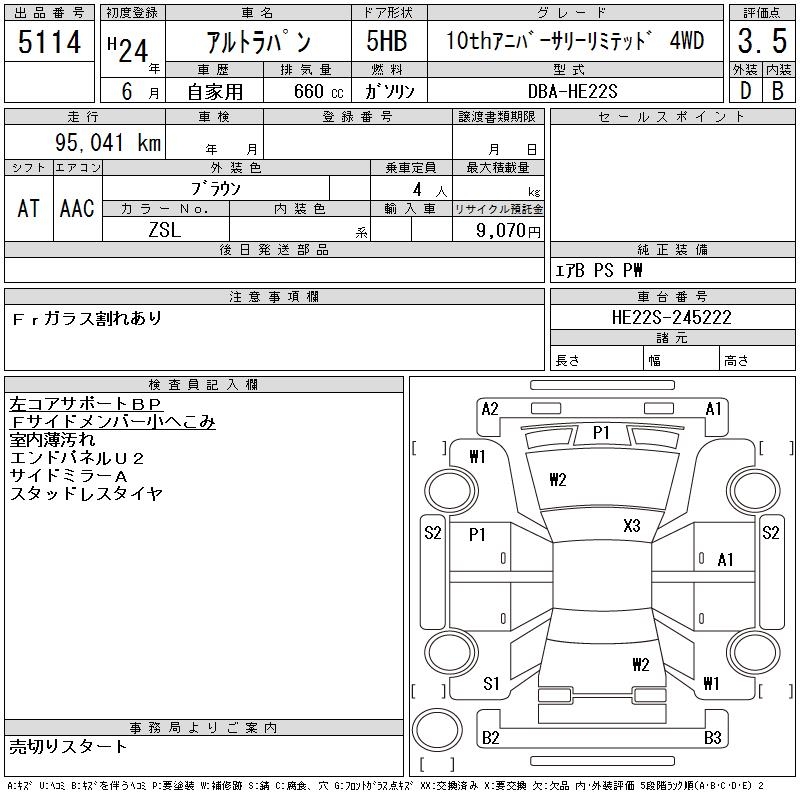Image resolution: width=800 pixels, height=800 pixels.
Task: Select the office notice 売切りスタート
Action: 68,746
